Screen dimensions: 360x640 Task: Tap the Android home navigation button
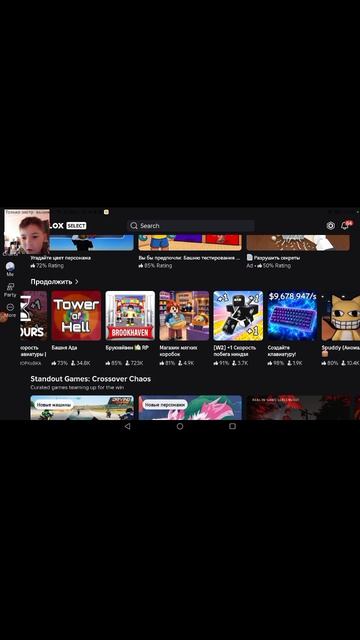(180, 426)
